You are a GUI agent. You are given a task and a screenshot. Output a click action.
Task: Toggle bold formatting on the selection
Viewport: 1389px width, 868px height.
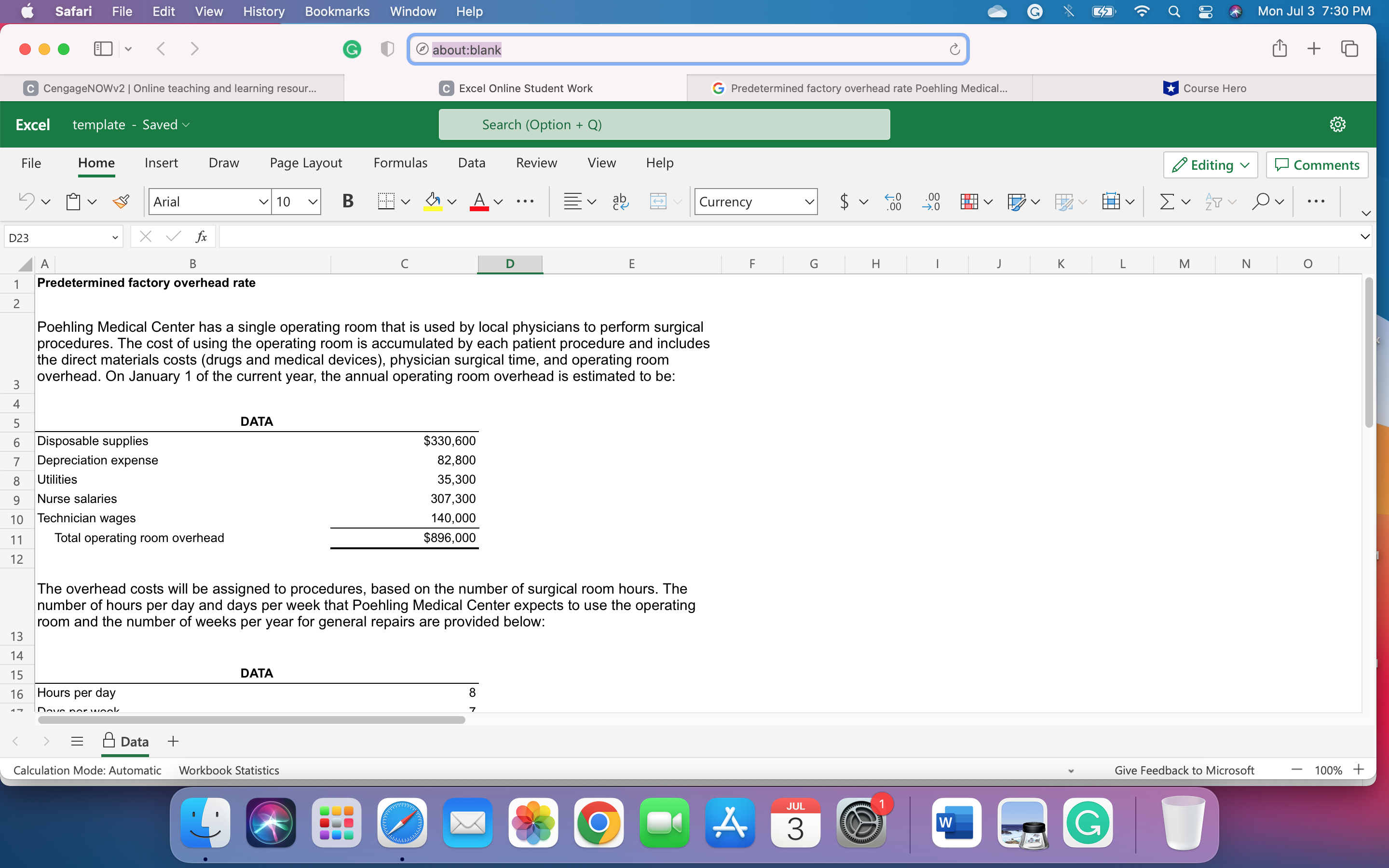[347, 202]
